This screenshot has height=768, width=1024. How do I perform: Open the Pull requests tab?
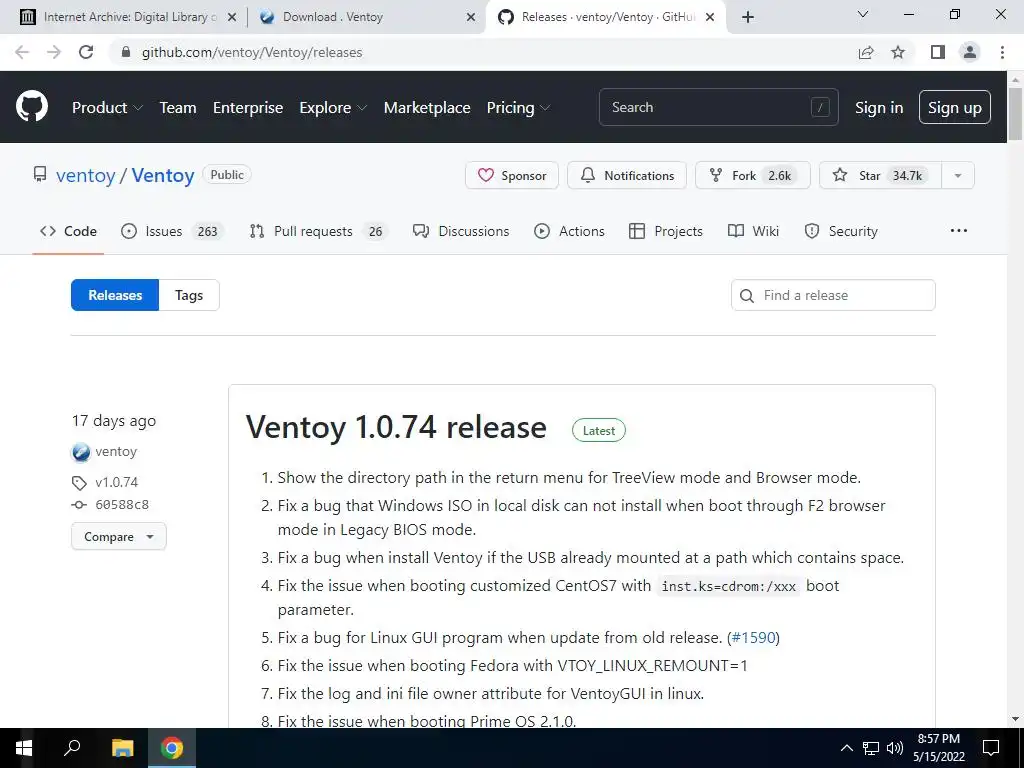coord(319,231)
